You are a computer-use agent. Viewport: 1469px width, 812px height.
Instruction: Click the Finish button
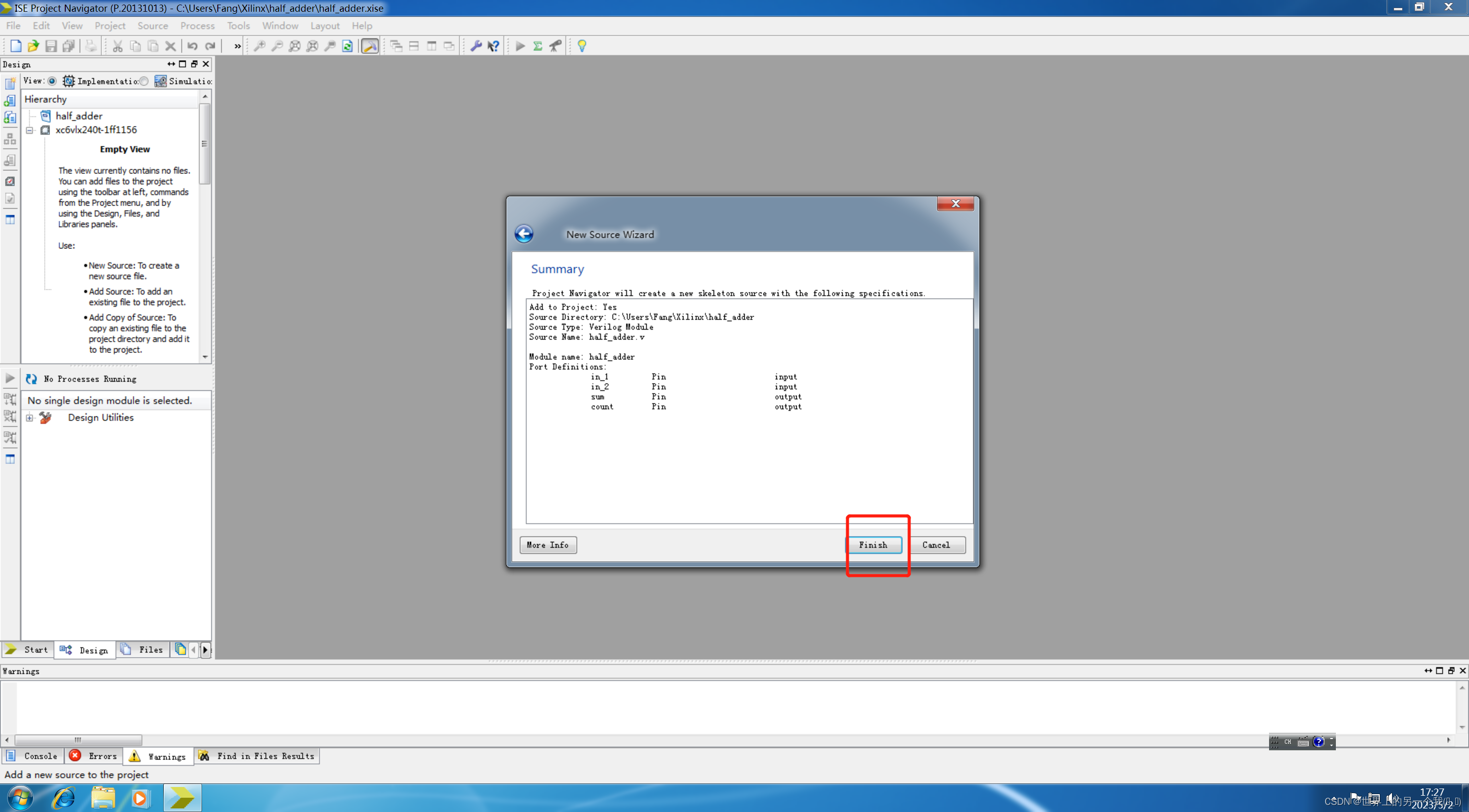873,545
